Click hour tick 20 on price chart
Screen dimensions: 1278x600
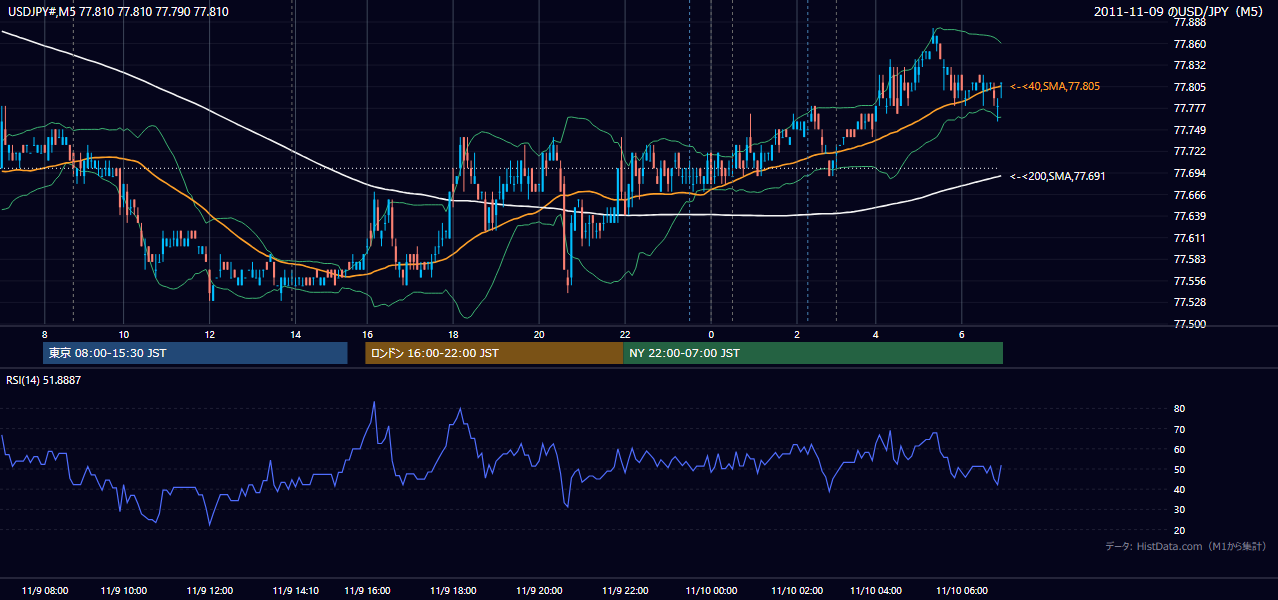pyautogui.click(x=539, y=334)
